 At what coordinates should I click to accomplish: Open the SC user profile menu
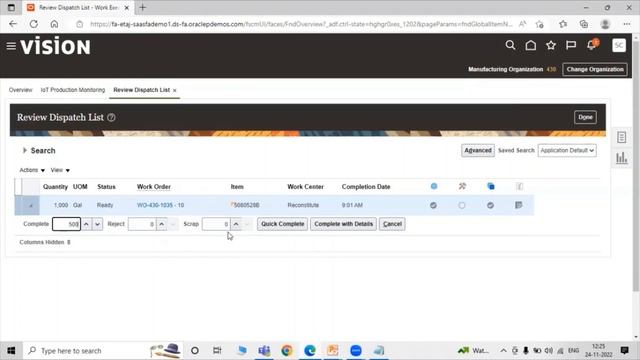(619, 45)
